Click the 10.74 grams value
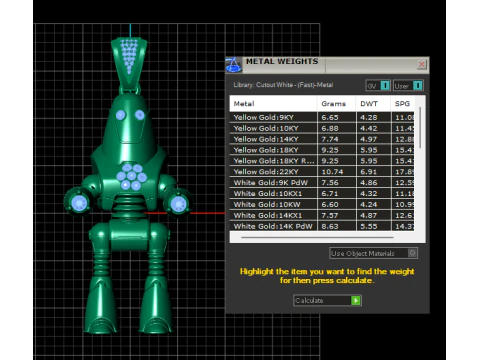 click(332, 172)
